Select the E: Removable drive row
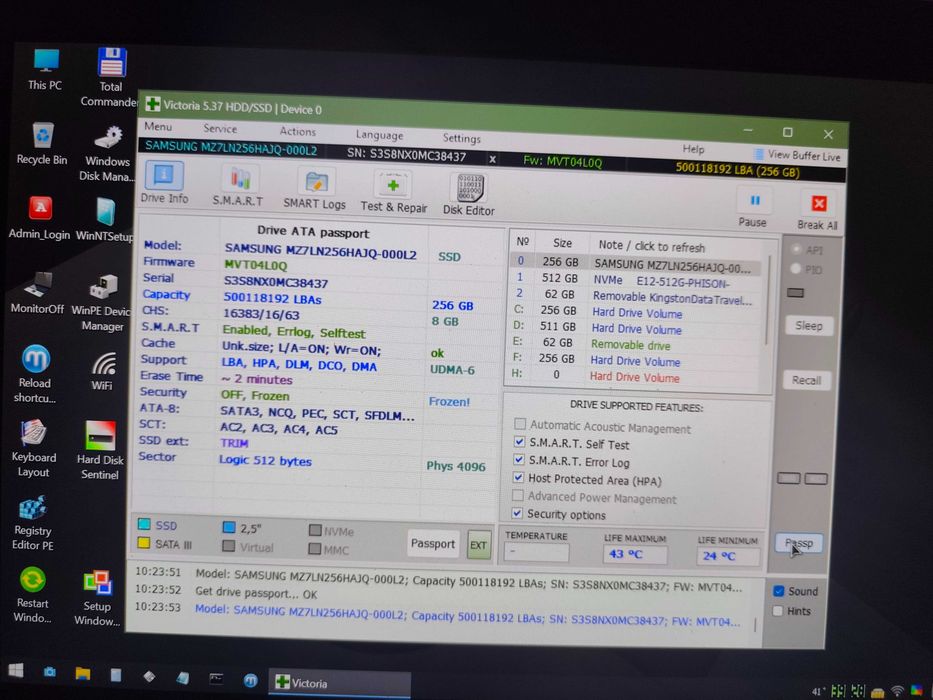The width and height of the screenshot is (933, 700). coord(635,343)
